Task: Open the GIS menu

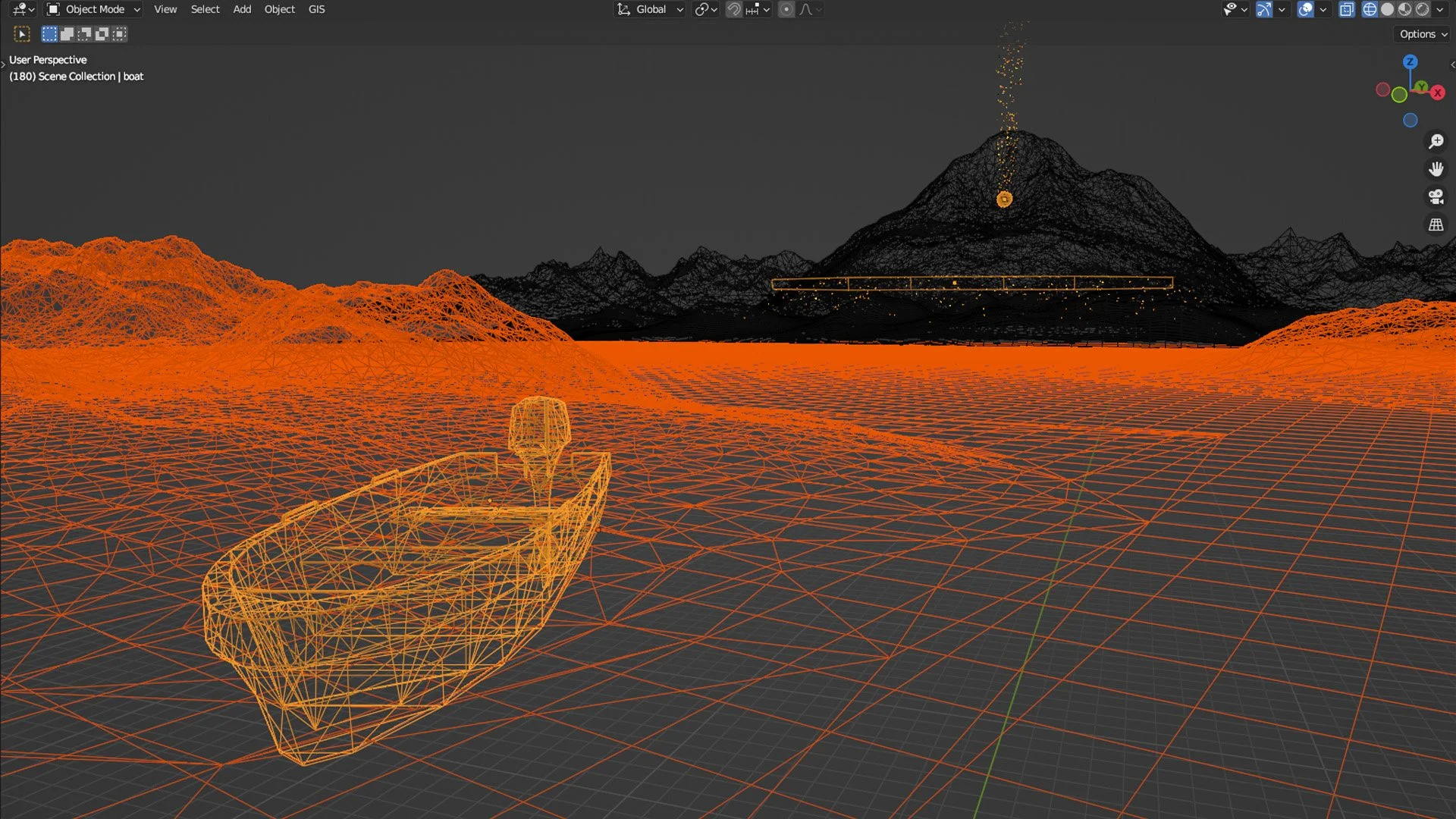Action: coord(316,10)
